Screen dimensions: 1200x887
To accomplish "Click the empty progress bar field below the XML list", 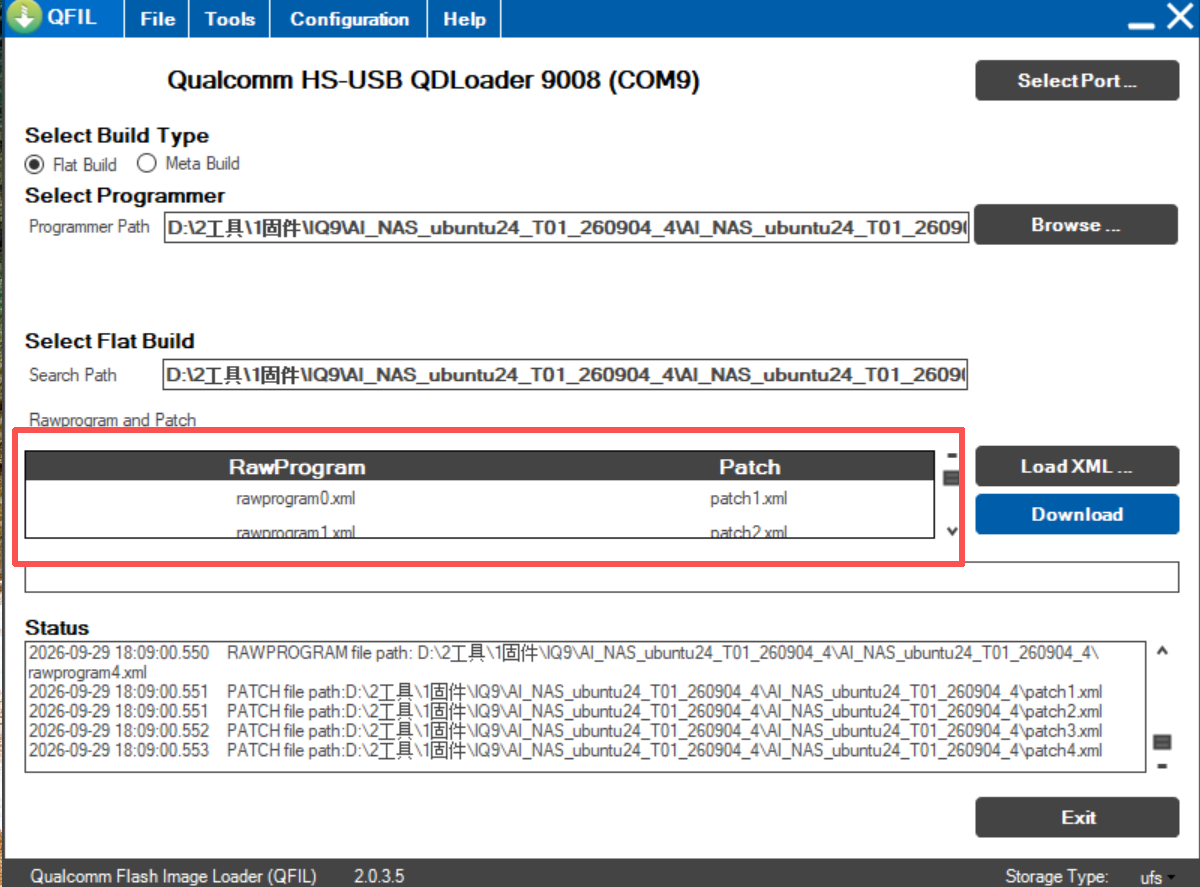I will point(602,577).
